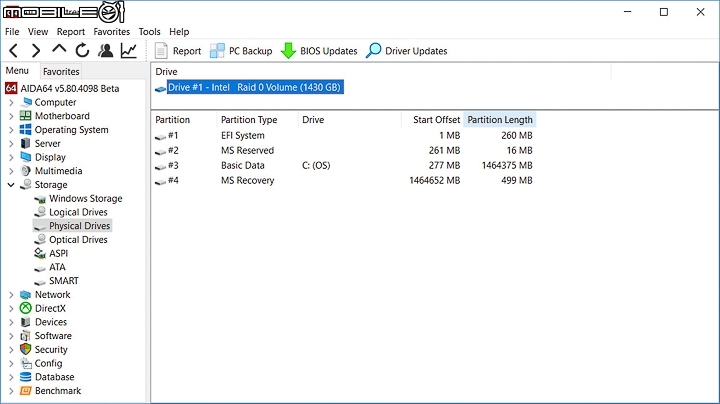This screenshot has height=404, width=720.
Task: Expand the Security node
Action: [11, 350]
